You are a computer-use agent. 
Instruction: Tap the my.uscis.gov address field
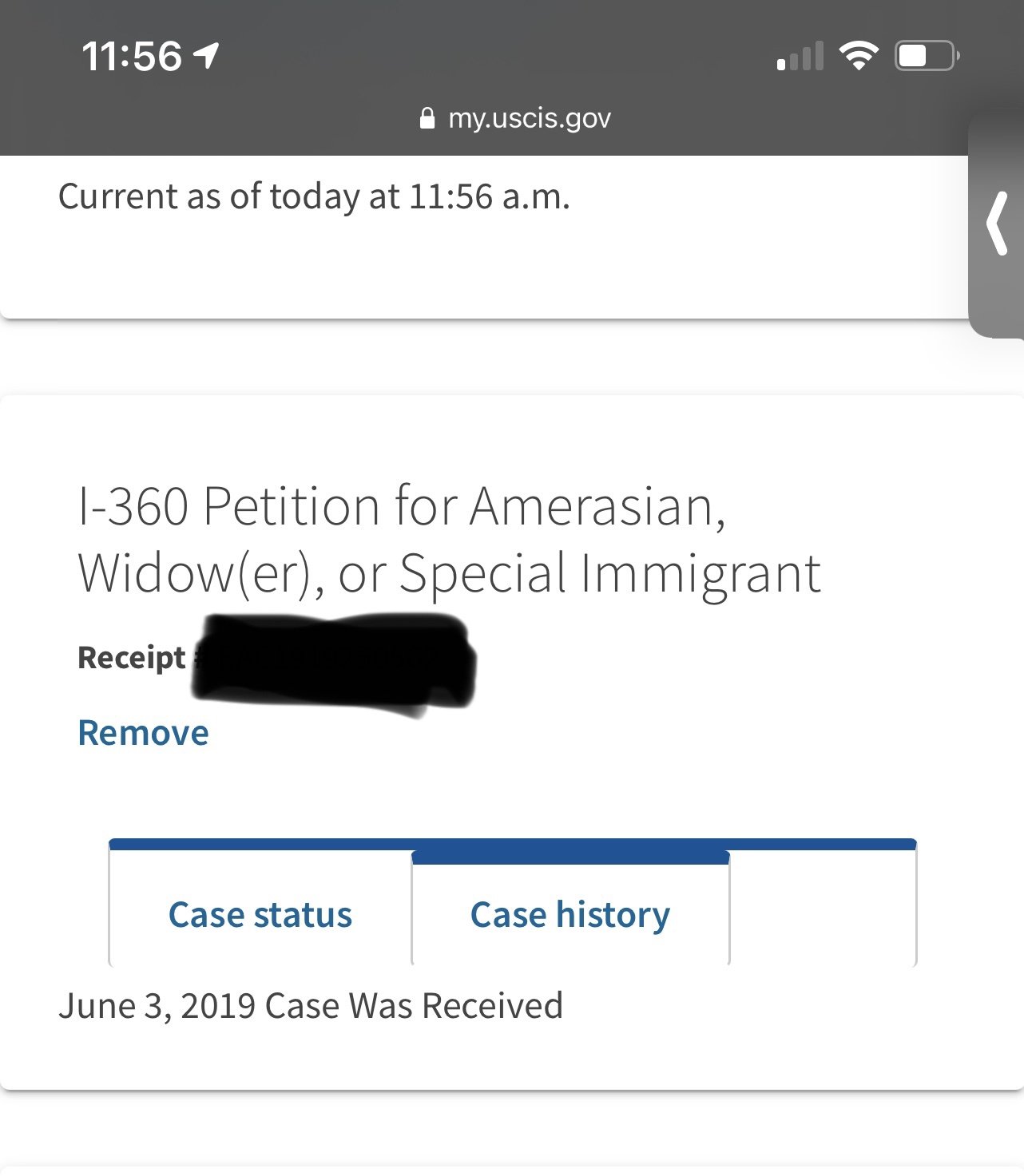(x=530, y=118)
